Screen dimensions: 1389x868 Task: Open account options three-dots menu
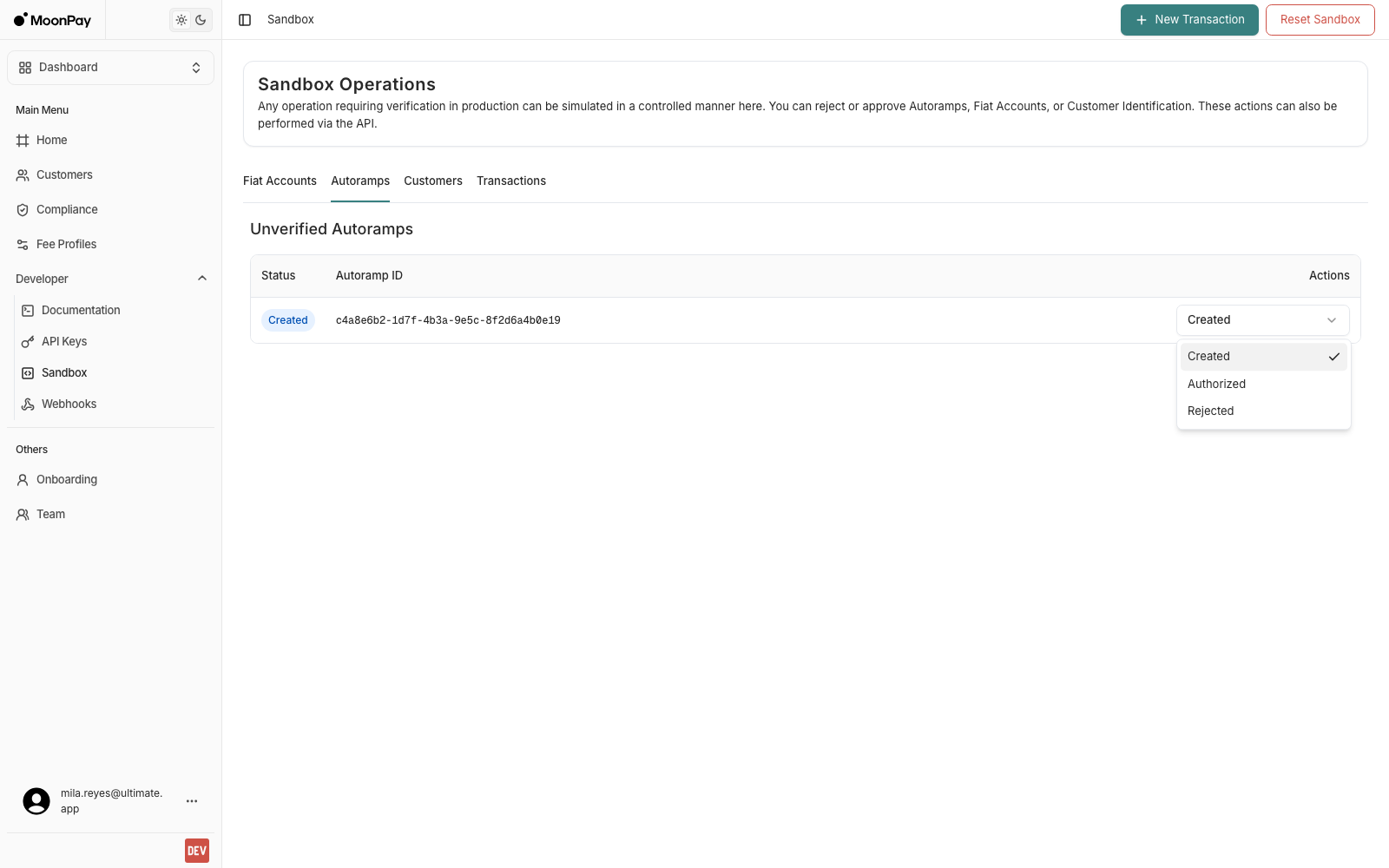click(192, 801)
